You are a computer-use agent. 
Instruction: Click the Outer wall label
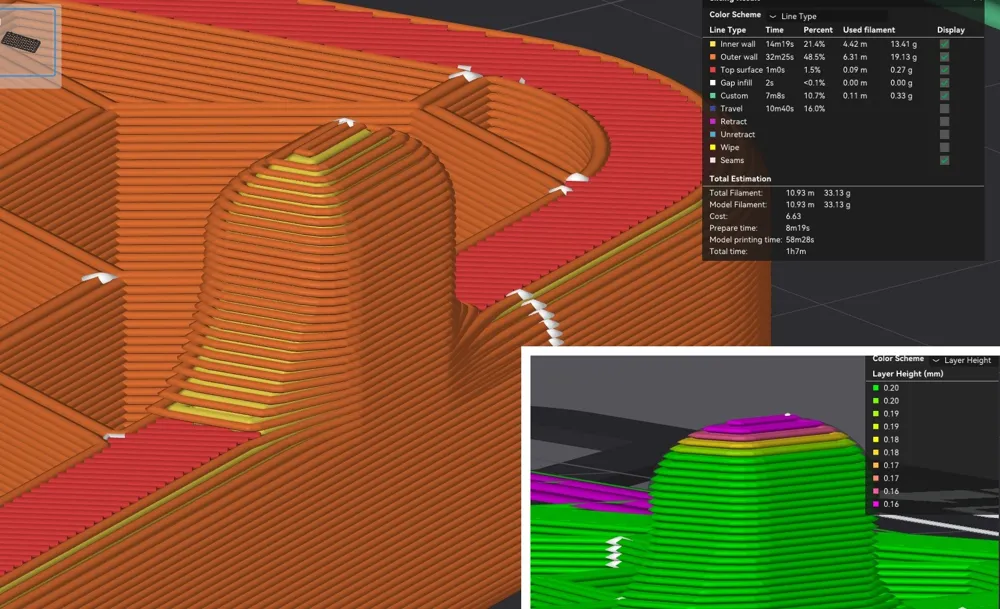tap(739, 57)
